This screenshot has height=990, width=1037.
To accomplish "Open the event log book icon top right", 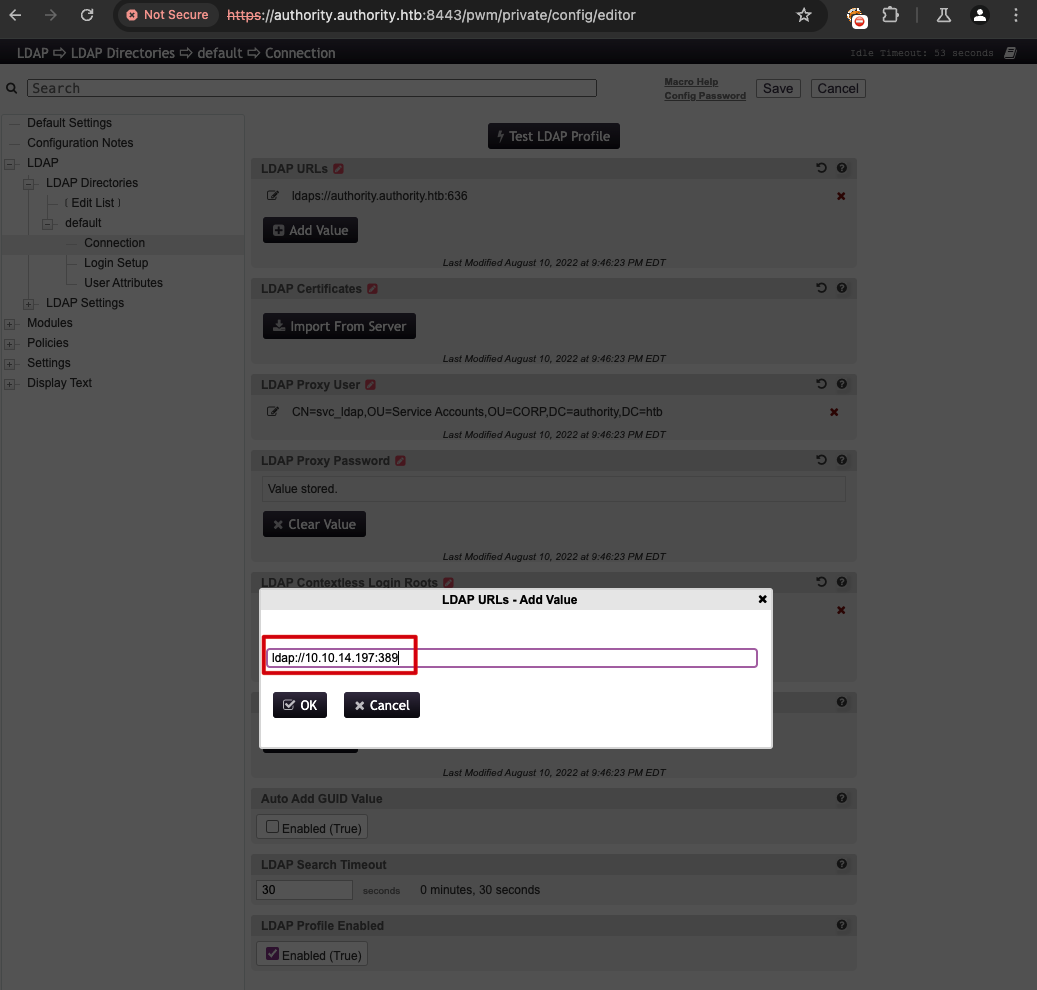I will click(1010, 52).
